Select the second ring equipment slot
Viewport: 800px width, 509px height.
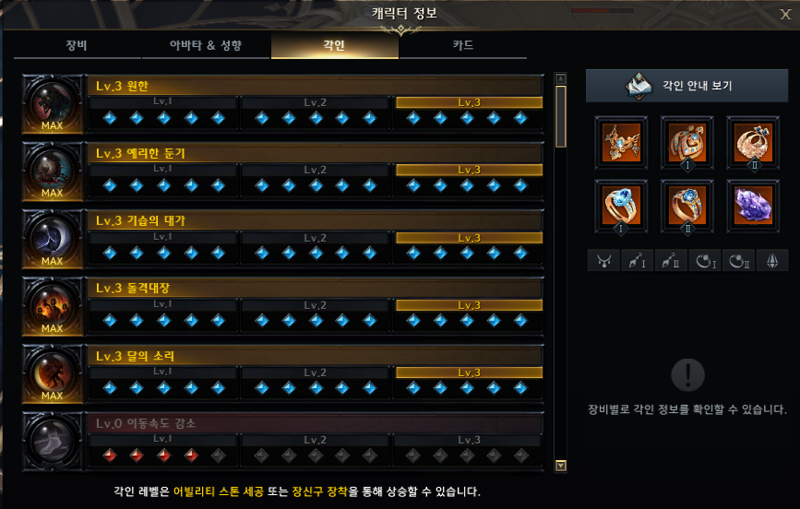[x=687, y=206]
